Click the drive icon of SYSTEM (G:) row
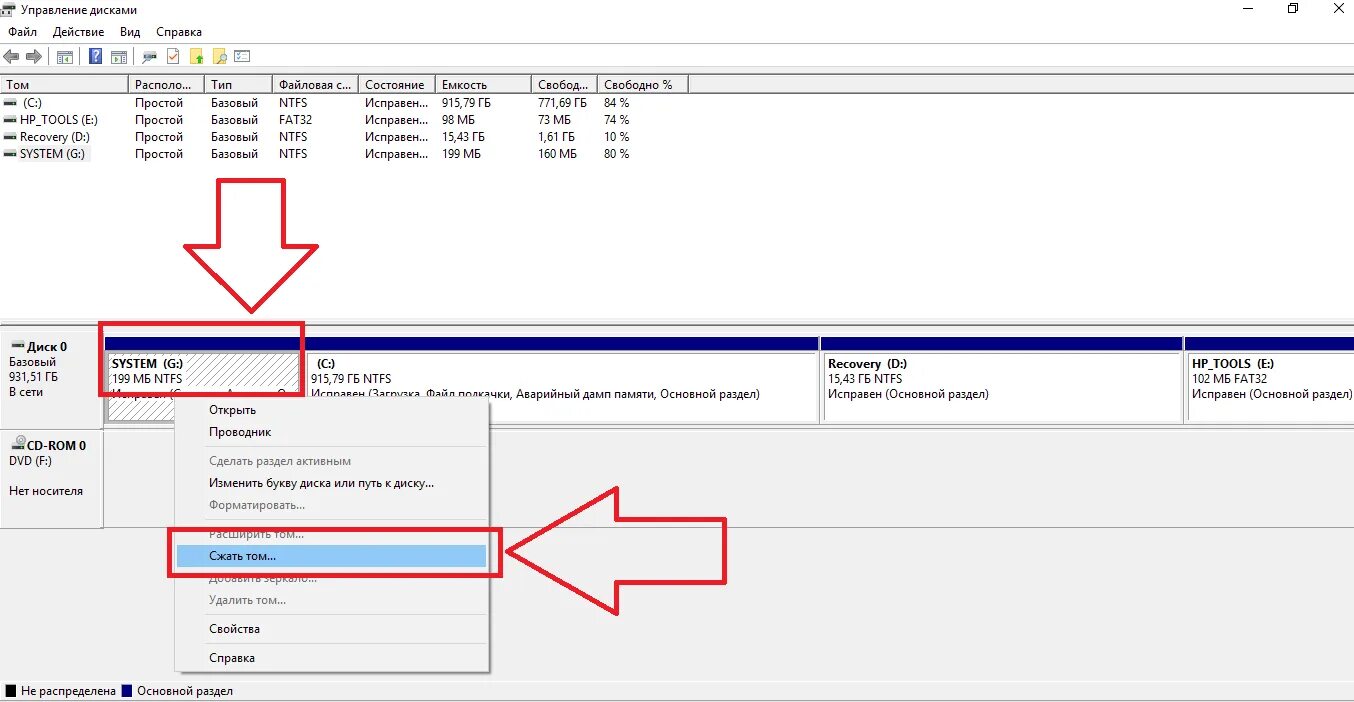Image resolution: width=1354 pixels, height=702 pixels. (x=10, y=154)
